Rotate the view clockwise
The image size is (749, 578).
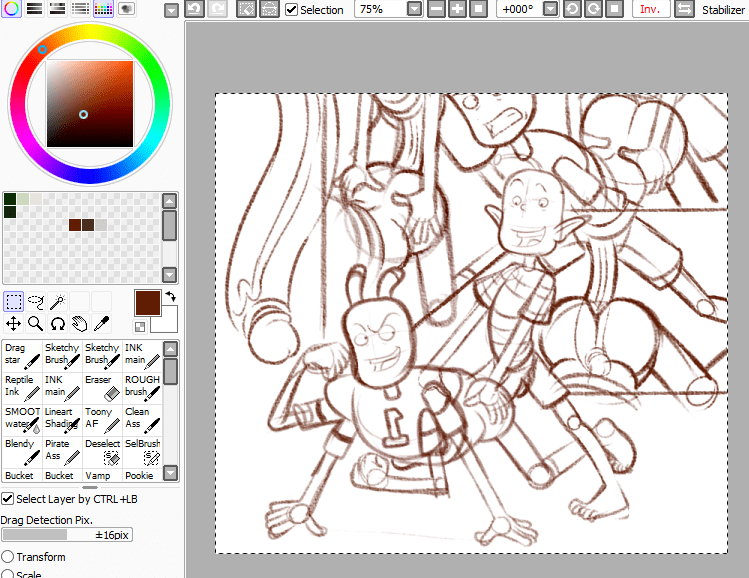(594, 9)
